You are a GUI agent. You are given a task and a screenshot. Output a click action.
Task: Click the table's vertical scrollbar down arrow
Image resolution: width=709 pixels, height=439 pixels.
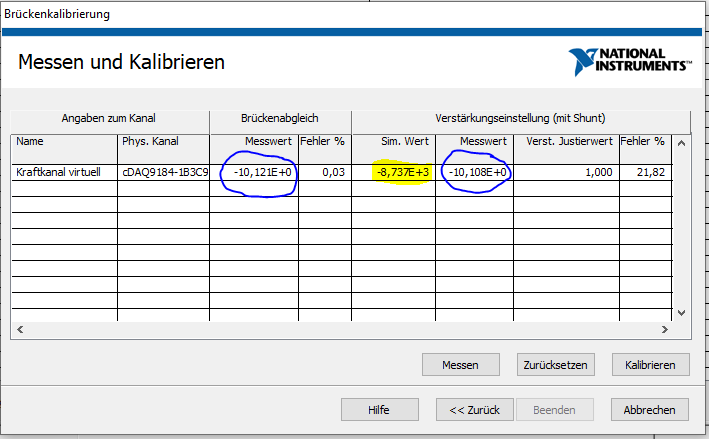(x=682, y=313)
